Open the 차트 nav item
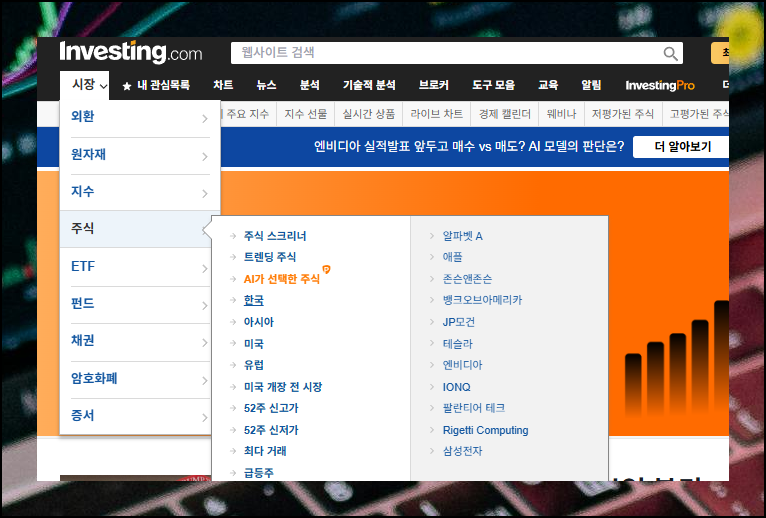The image size is (766, 518). [x=223, y=85]
